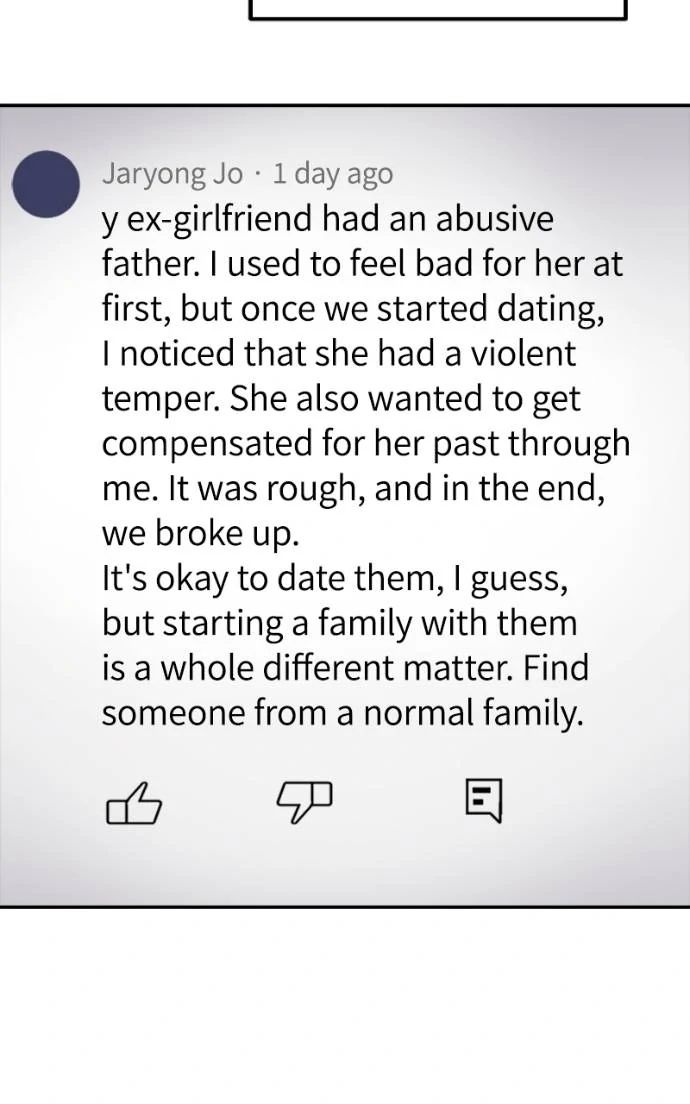Select the line "temper. She also wanted to get"
Screen dimensions: 690x1104
(341, 398)
